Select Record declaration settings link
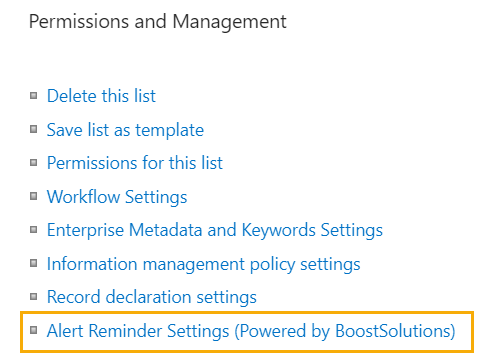492x362 pixels. tap(152, 297)
